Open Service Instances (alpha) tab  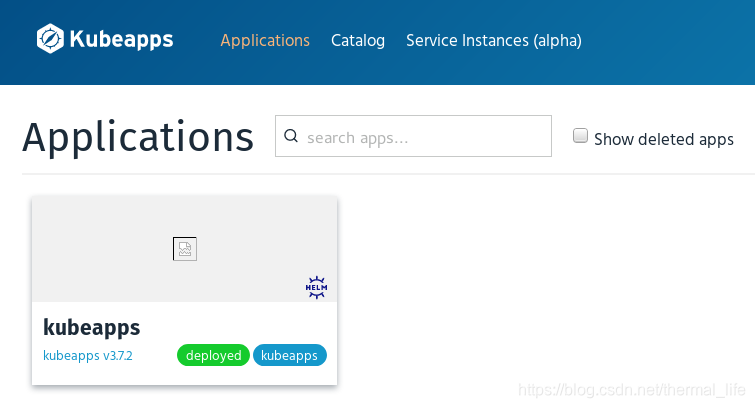(x=494, y=40)
